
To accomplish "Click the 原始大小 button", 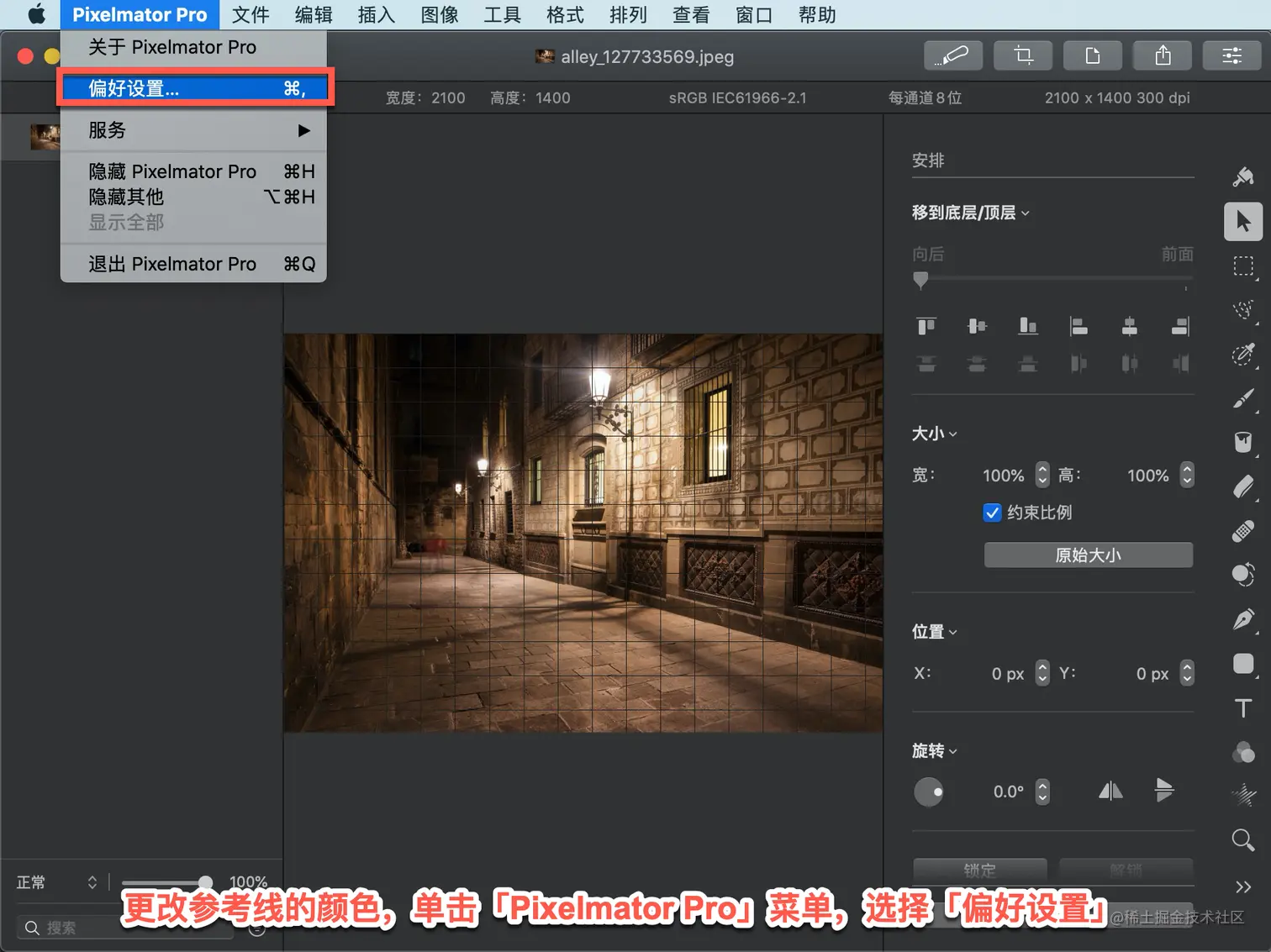I will [x=1089, y=555].
